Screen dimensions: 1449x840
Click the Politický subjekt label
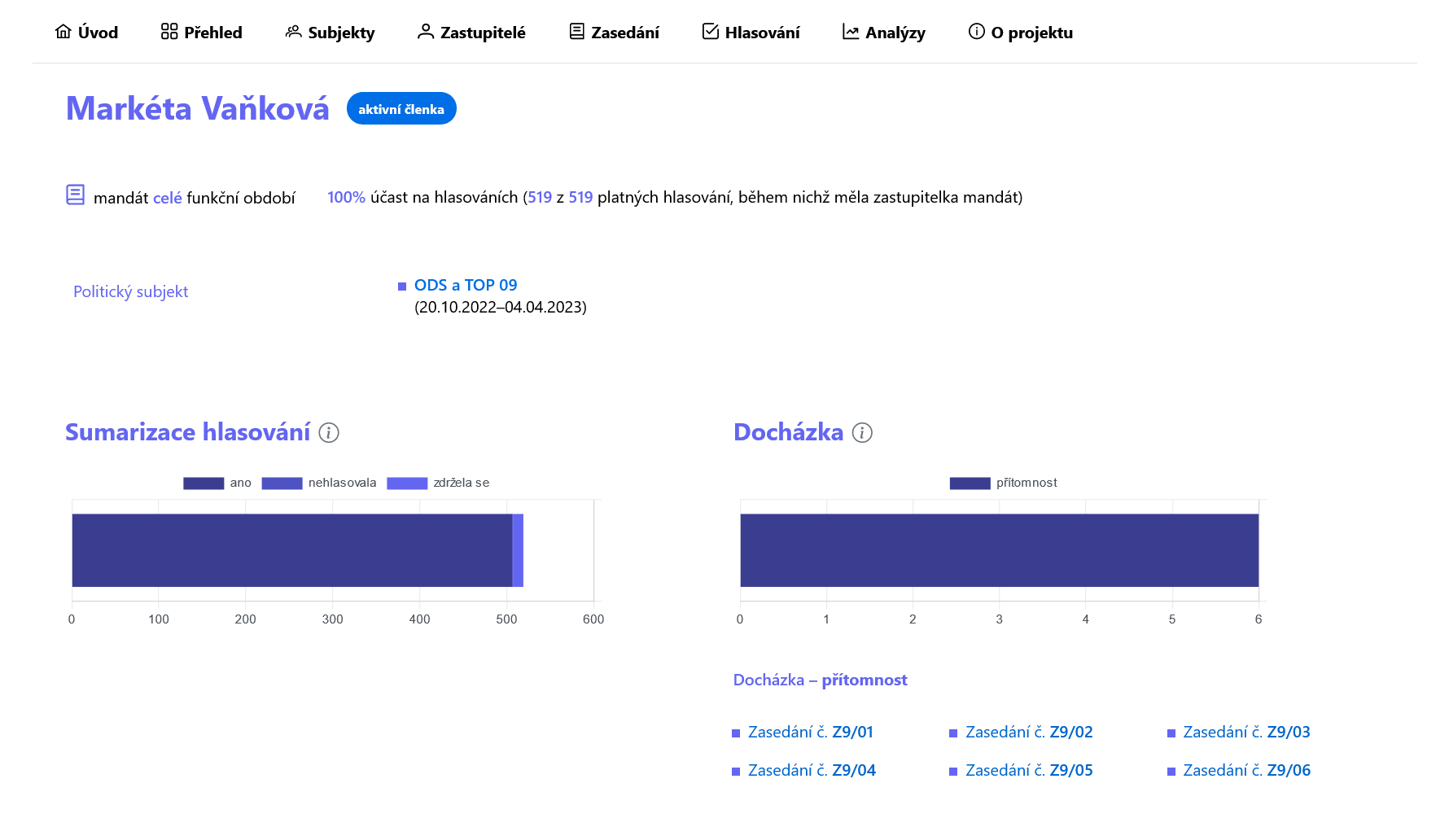(x=130, y=291)
